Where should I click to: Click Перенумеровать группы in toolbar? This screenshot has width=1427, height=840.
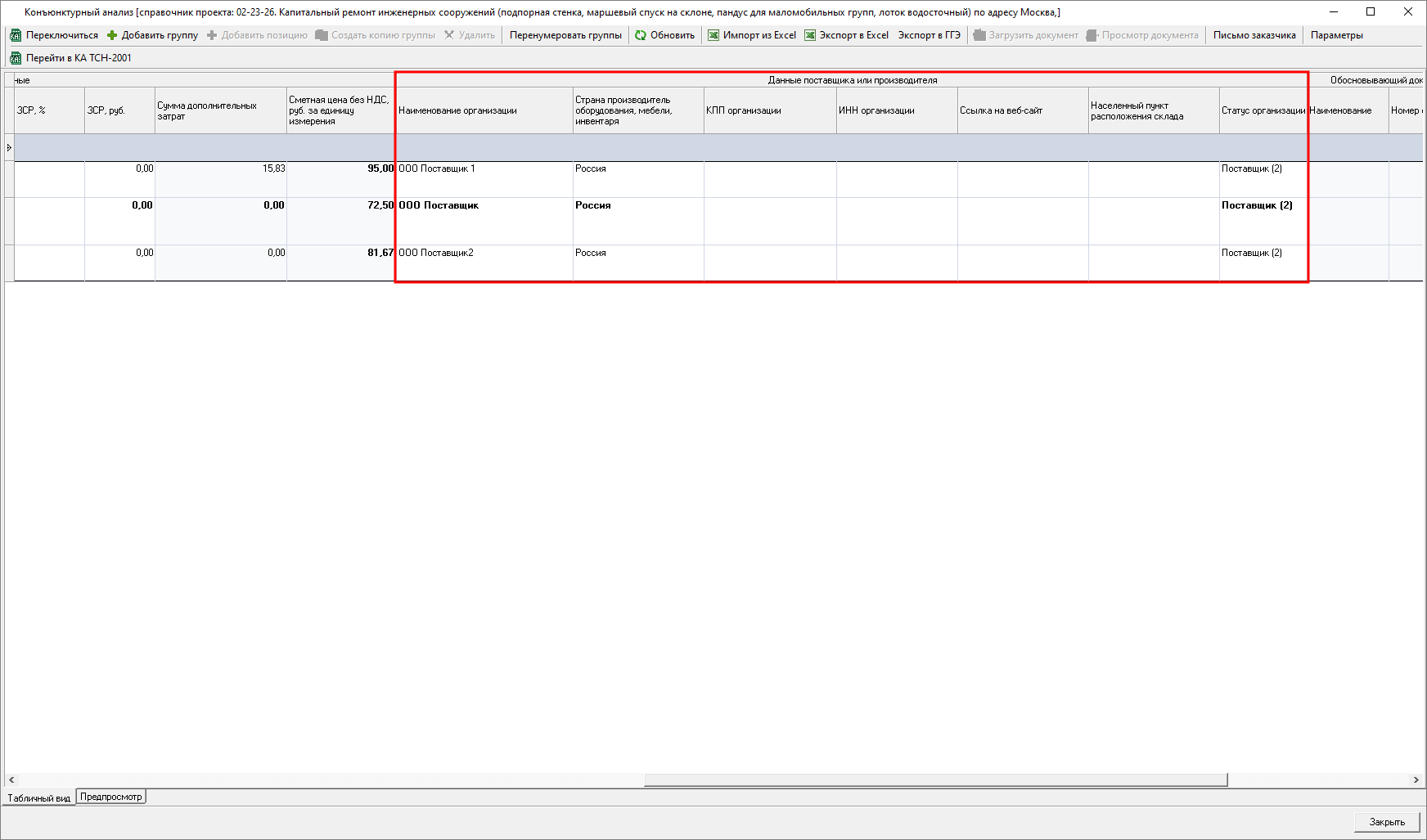[x=565, y=35]
